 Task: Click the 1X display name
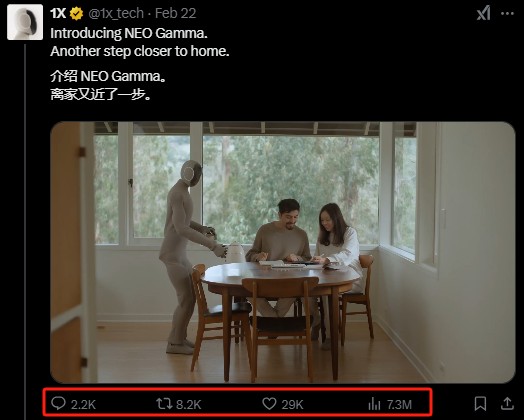58,13
